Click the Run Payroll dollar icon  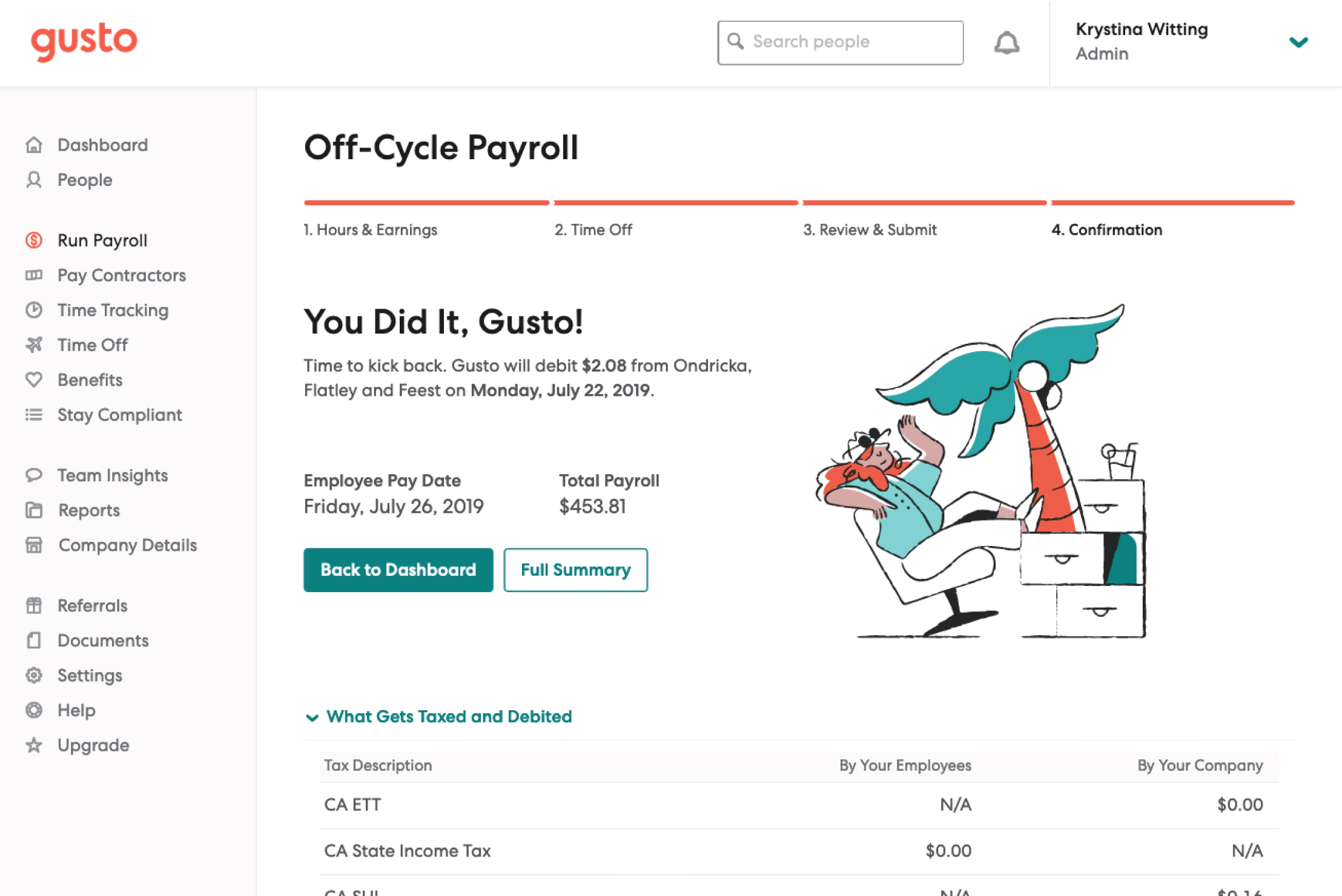tap(34, 240)
